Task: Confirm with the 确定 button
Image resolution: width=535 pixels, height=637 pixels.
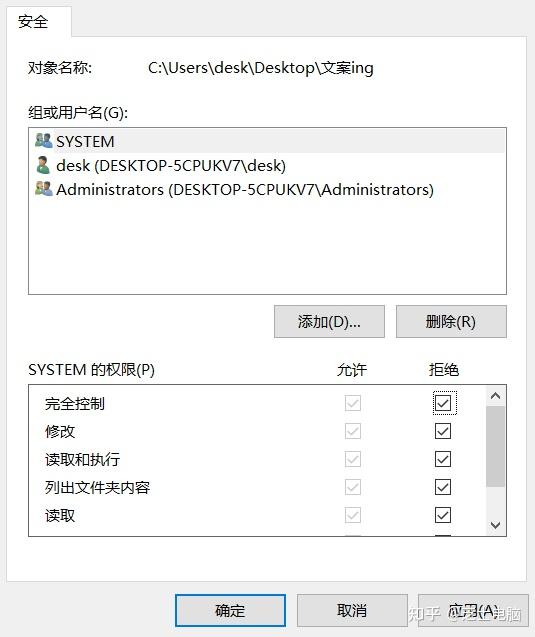Action: 230,611
